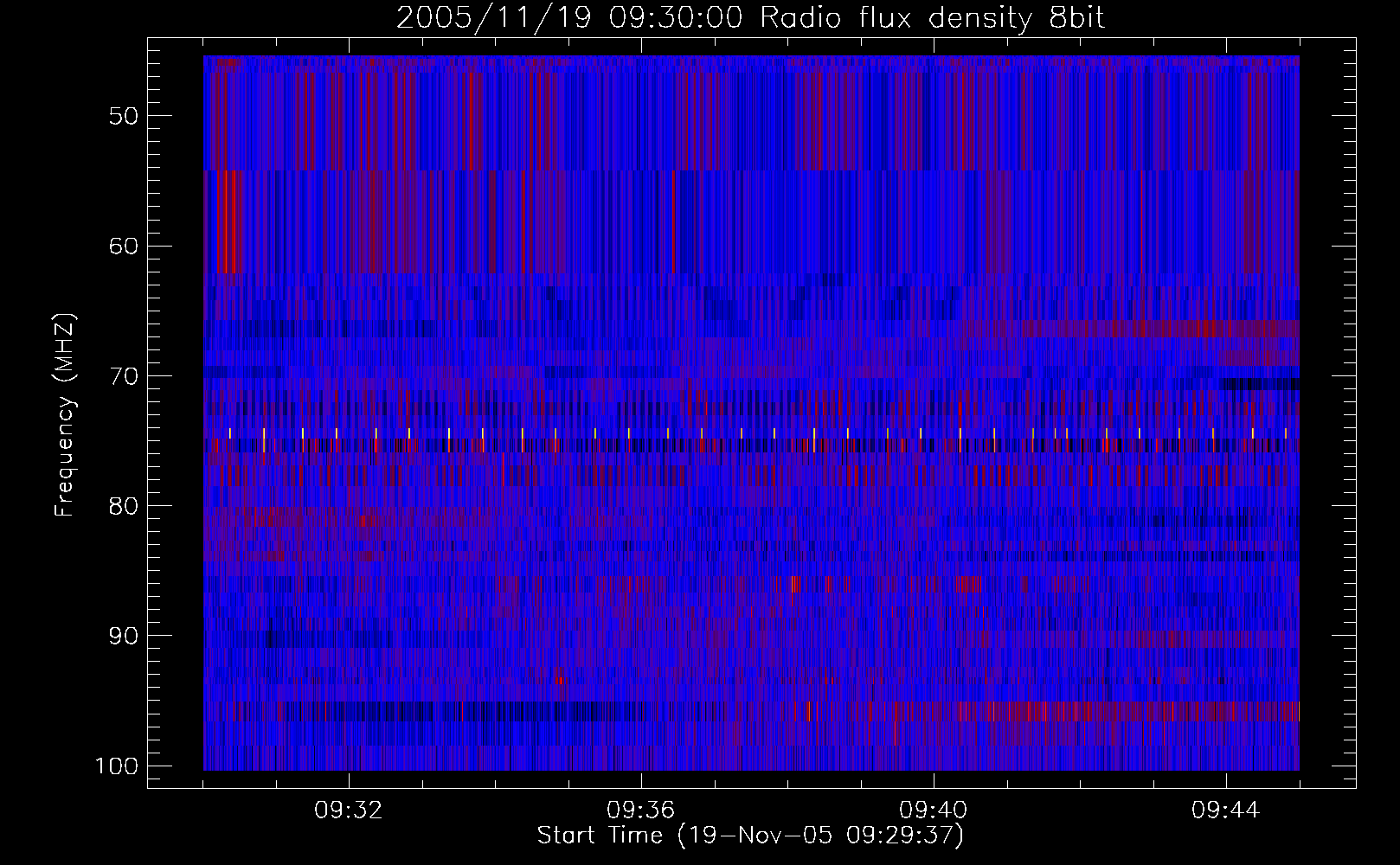Image resolution: width=1400 pixels, height=865 pixels.
Task: Click the 70 frequency tick label
Action: [124, 376]
